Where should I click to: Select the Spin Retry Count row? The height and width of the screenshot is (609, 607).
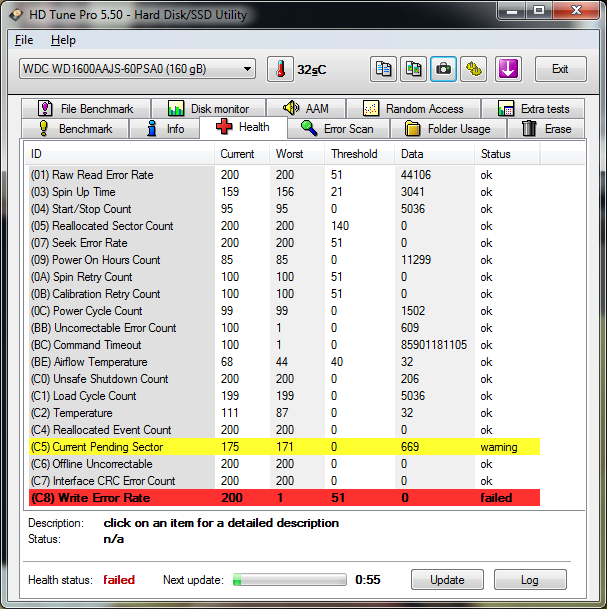[x=284, y=277]
